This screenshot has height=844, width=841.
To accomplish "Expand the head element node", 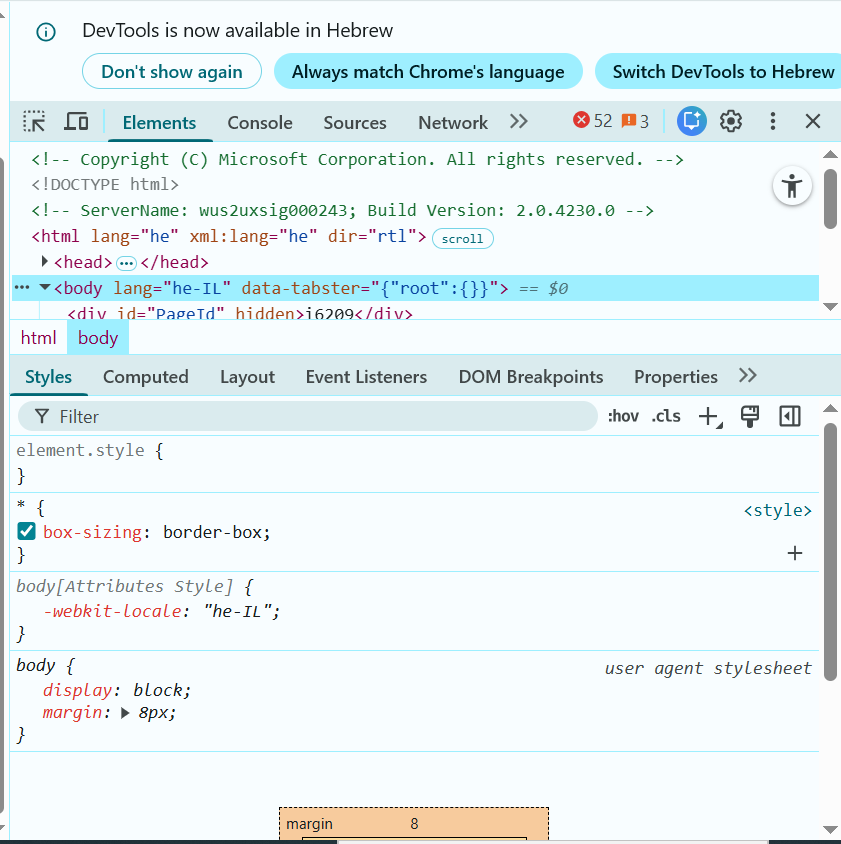I will pos(45,262).
